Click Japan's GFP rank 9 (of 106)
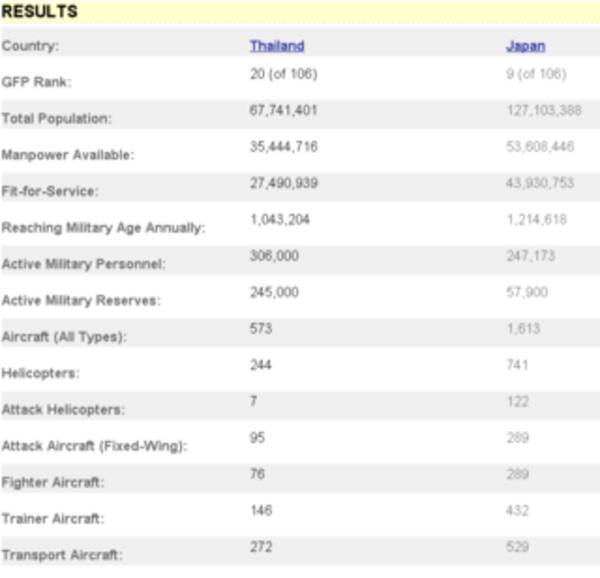This screenshot has height=578, width=600. pyautogui.click(x=536, y=73)
